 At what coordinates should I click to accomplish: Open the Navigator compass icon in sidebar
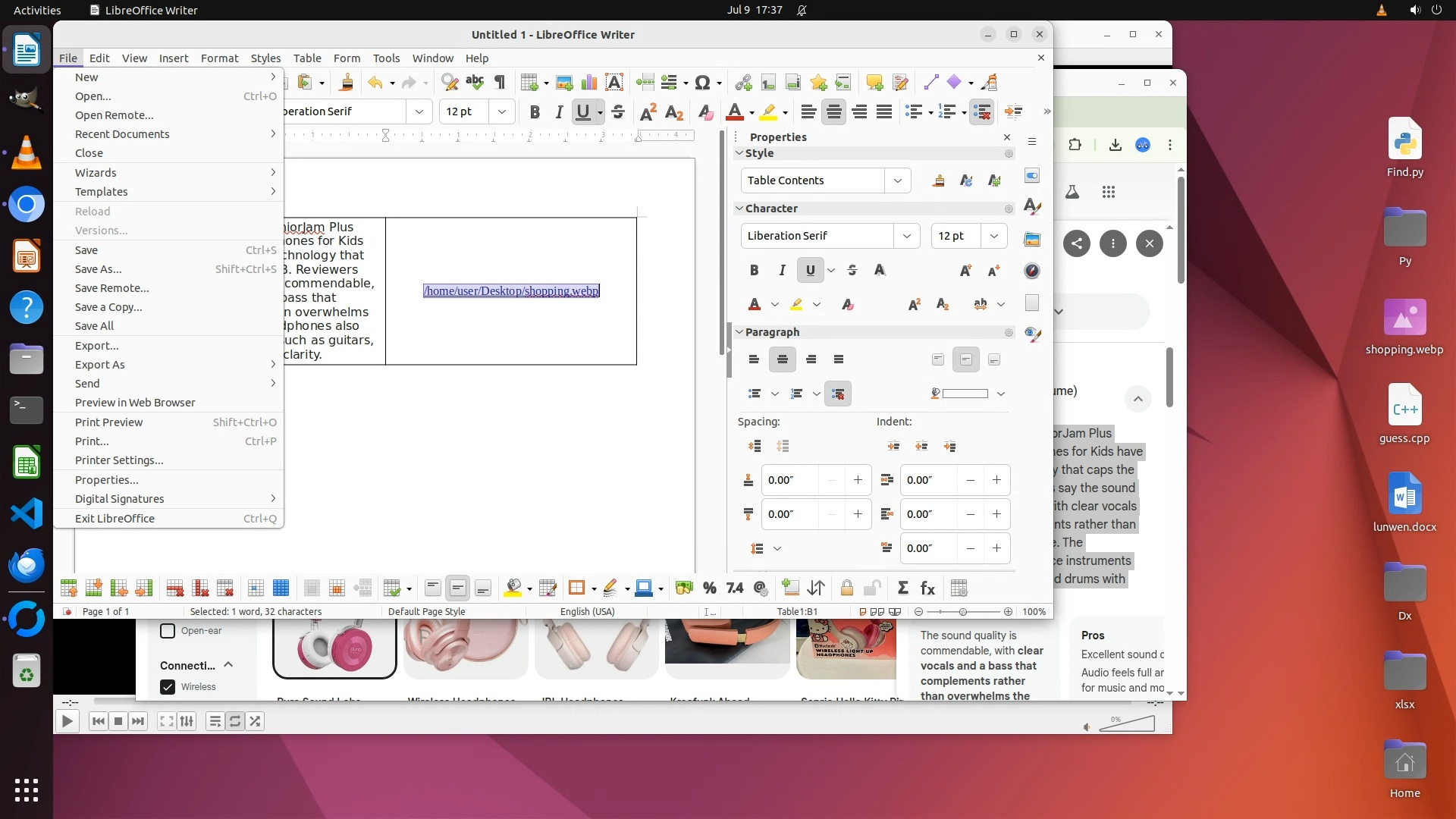pos(1031,271)
